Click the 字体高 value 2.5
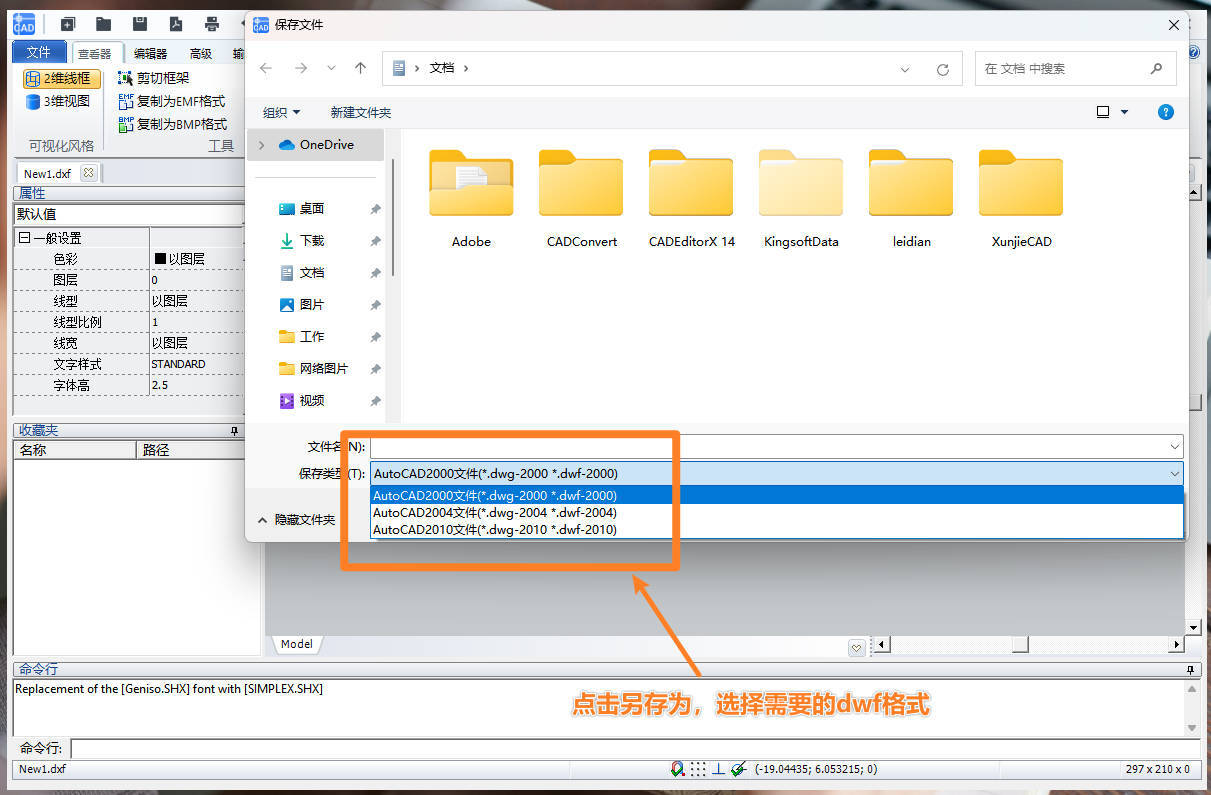This screenshot has height=795, width=1211. pyautogui.click(x=196, y=385)
